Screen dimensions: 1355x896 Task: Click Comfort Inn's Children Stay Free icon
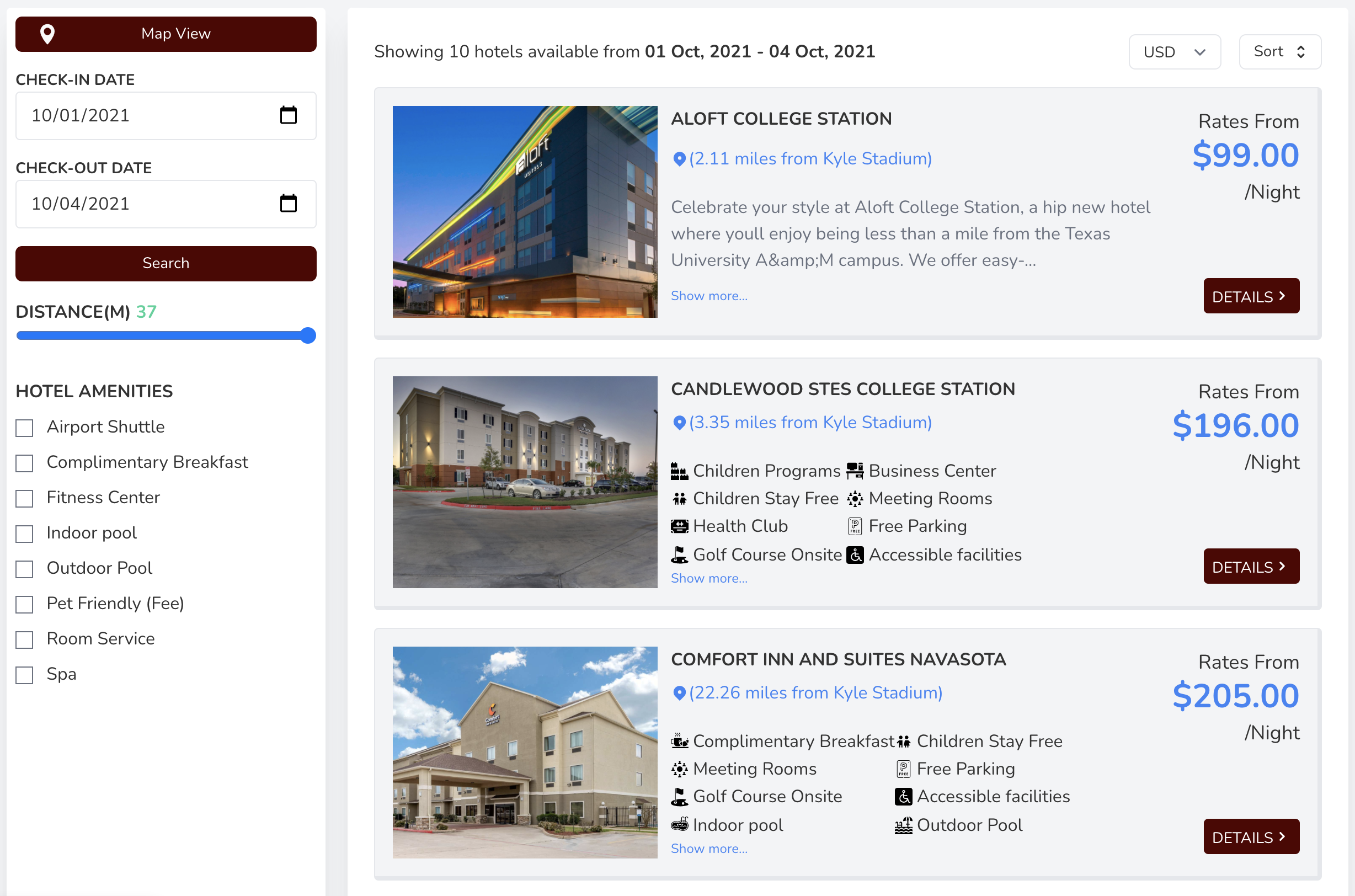(904, 742)
